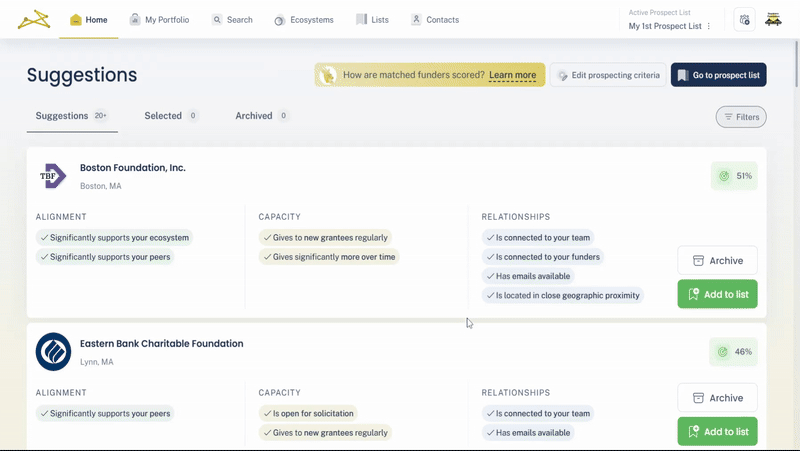Viewport: 800px width, 451px height.
Task: Click the My Portfolio briefcase icon
Action: point(135,19)
